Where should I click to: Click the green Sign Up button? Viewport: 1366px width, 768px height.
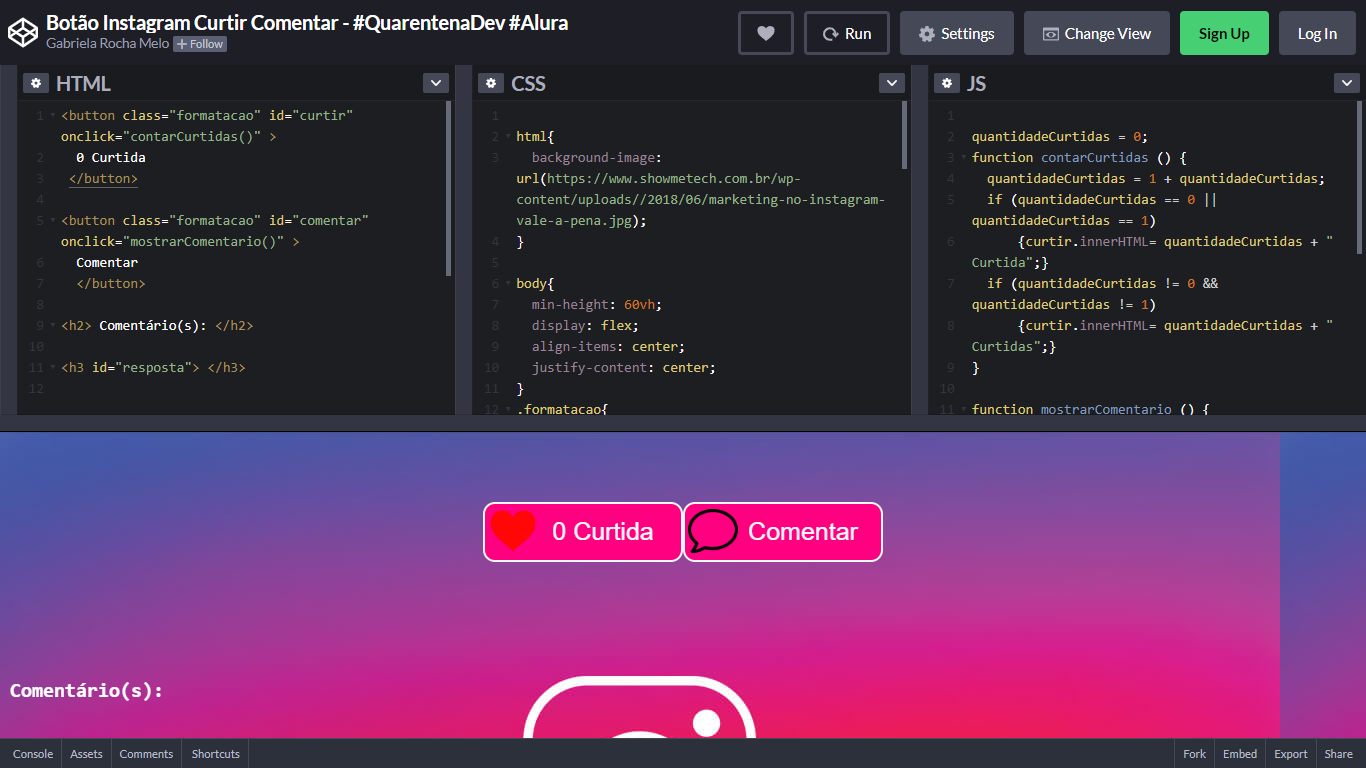(x=1223, y=33)
